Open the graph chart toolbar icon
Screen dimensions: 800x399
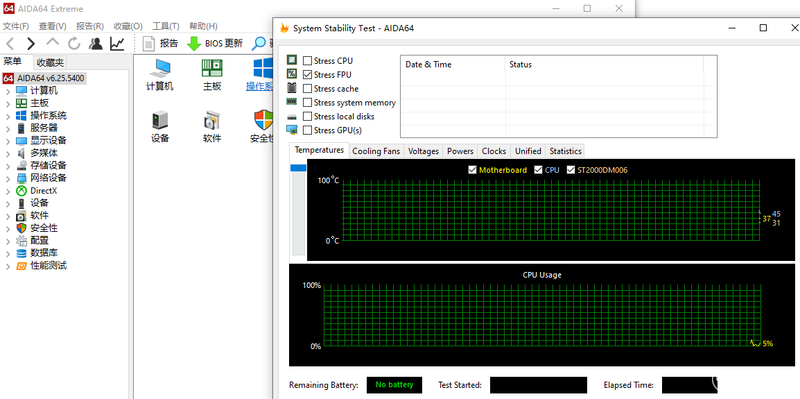click(x=117, y=44)
